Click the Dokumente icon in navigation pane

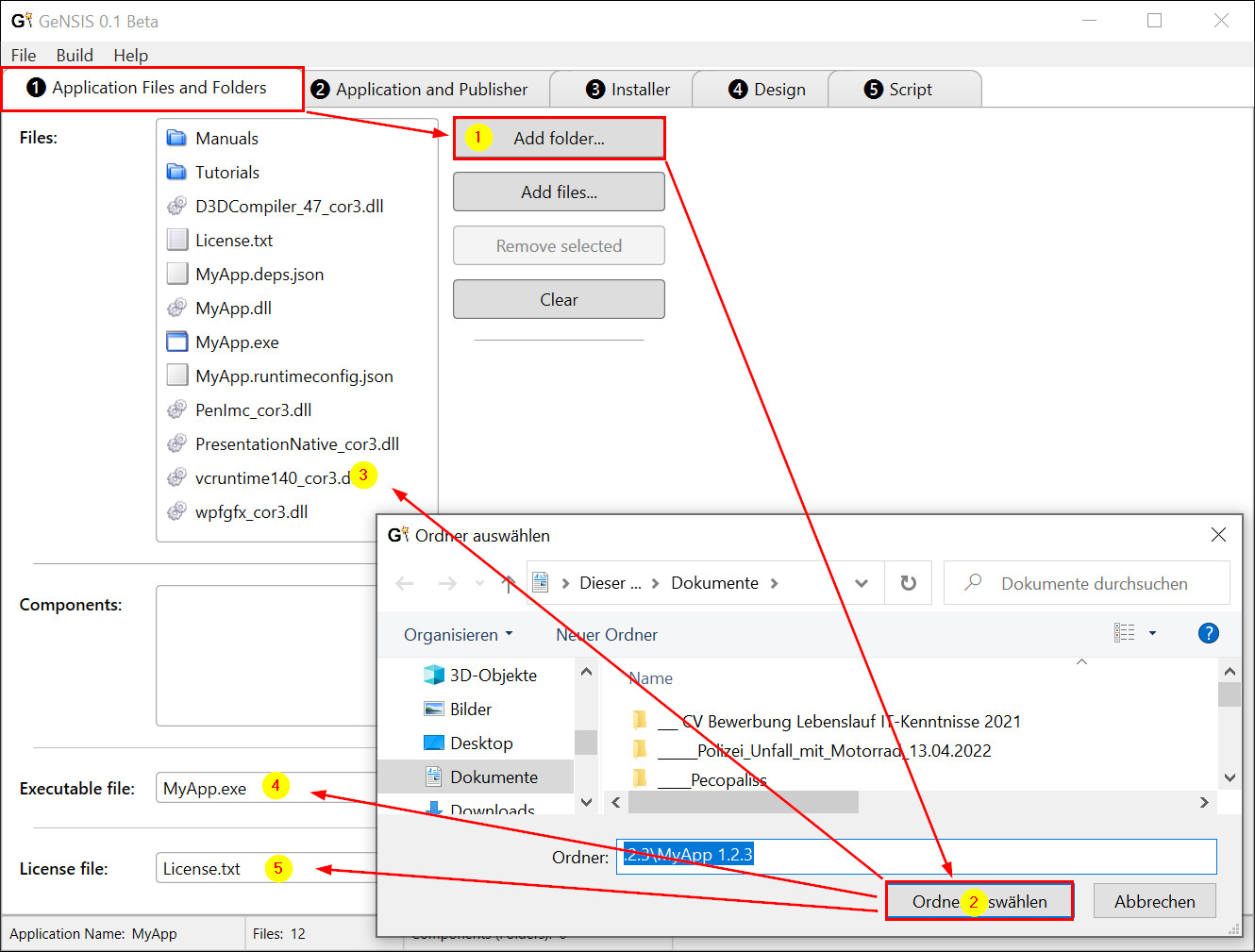(434, 777)
